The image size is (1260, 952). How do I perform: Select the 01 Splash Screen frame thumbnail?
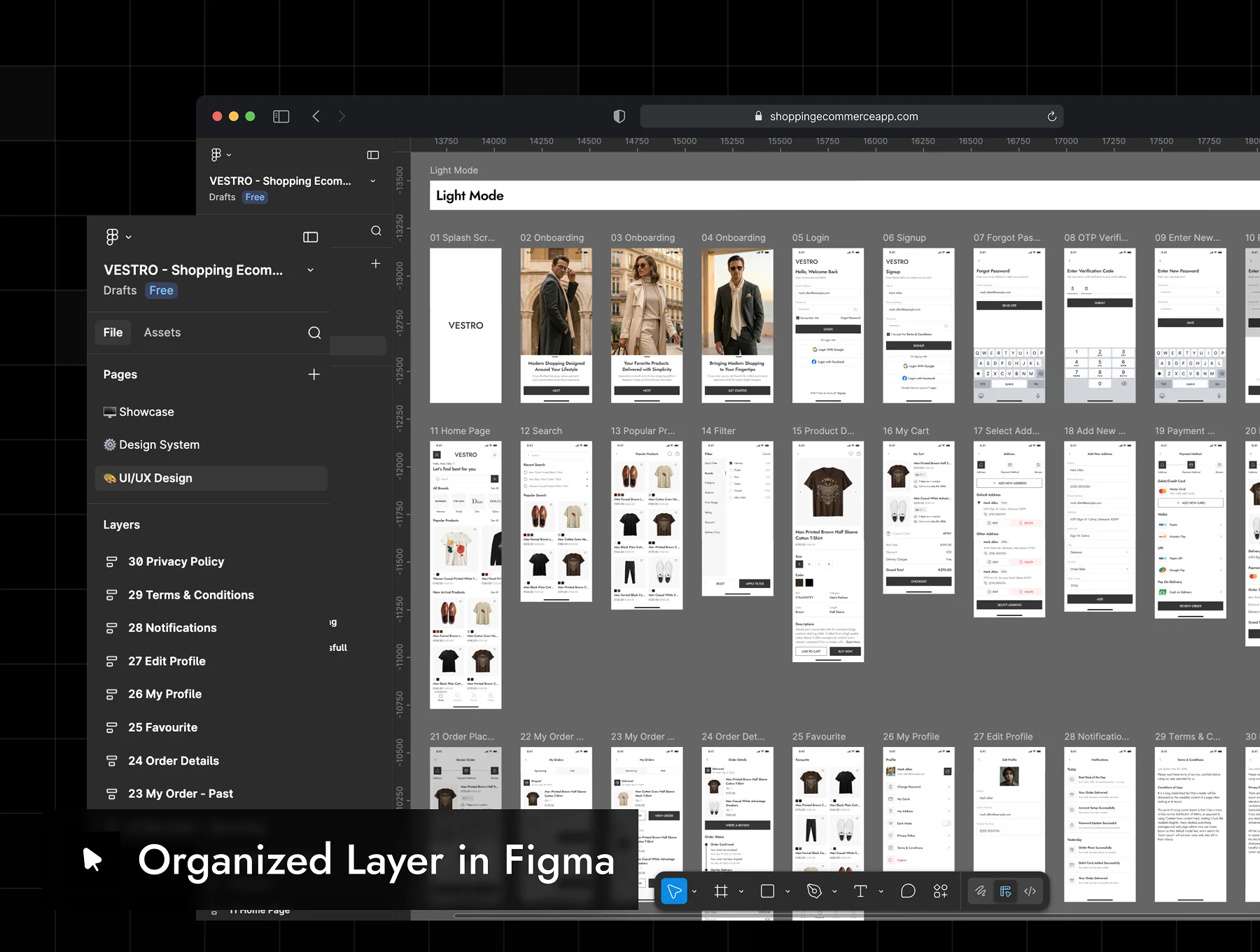click(465, 325)
